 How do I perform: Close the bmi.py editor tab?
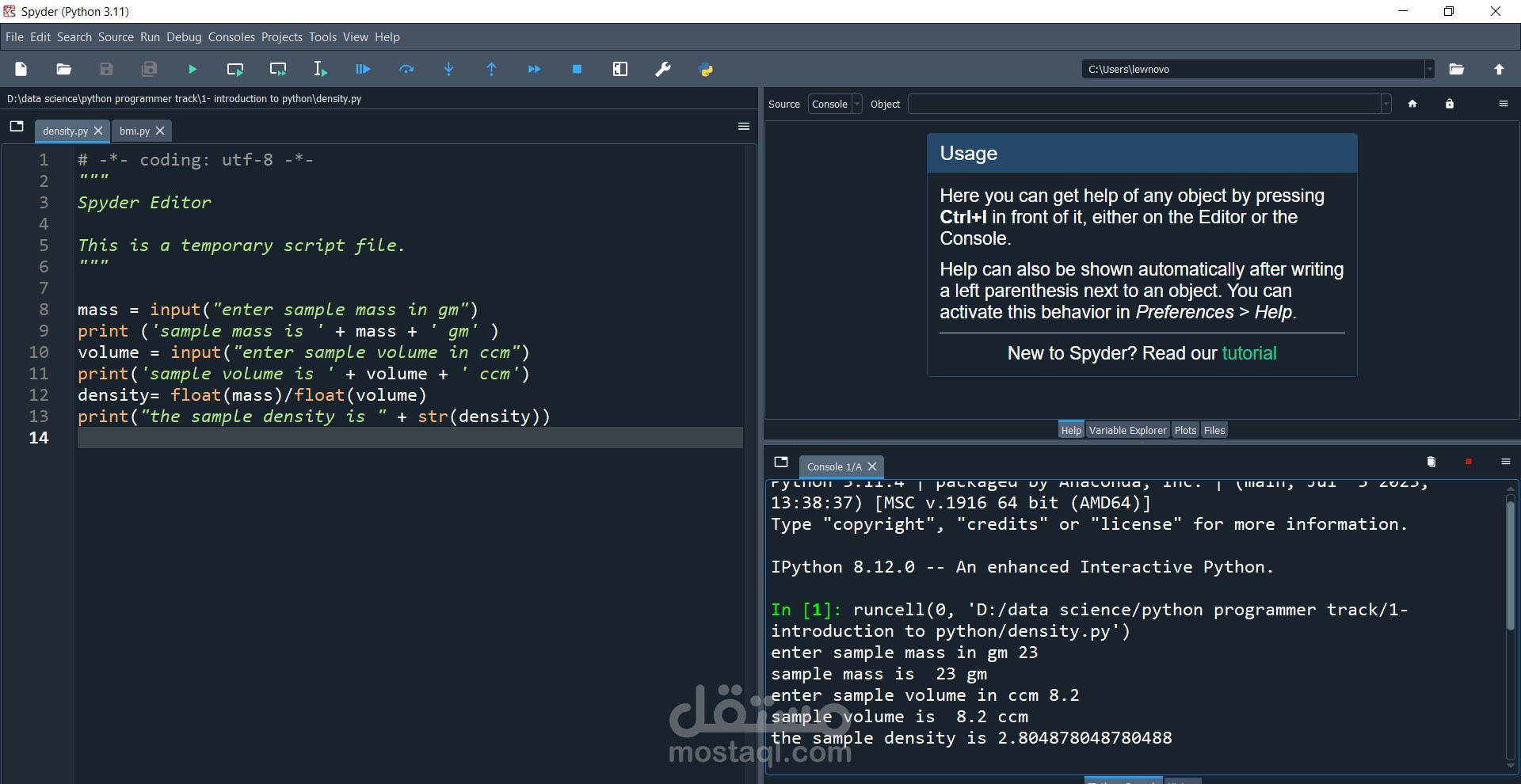160,131
